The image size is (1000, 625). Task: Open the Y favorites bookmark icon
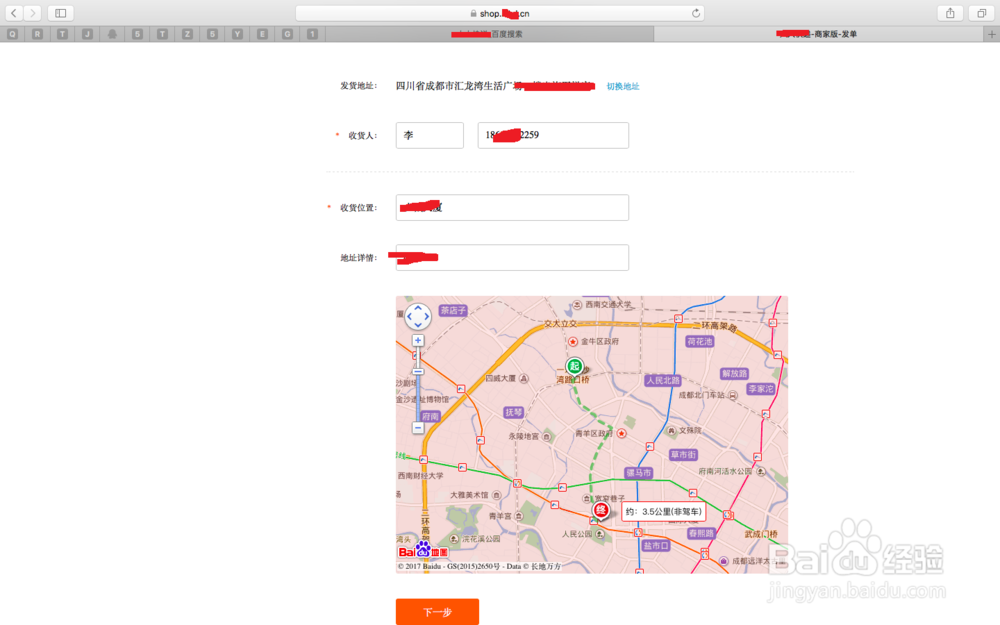[237, 34]
